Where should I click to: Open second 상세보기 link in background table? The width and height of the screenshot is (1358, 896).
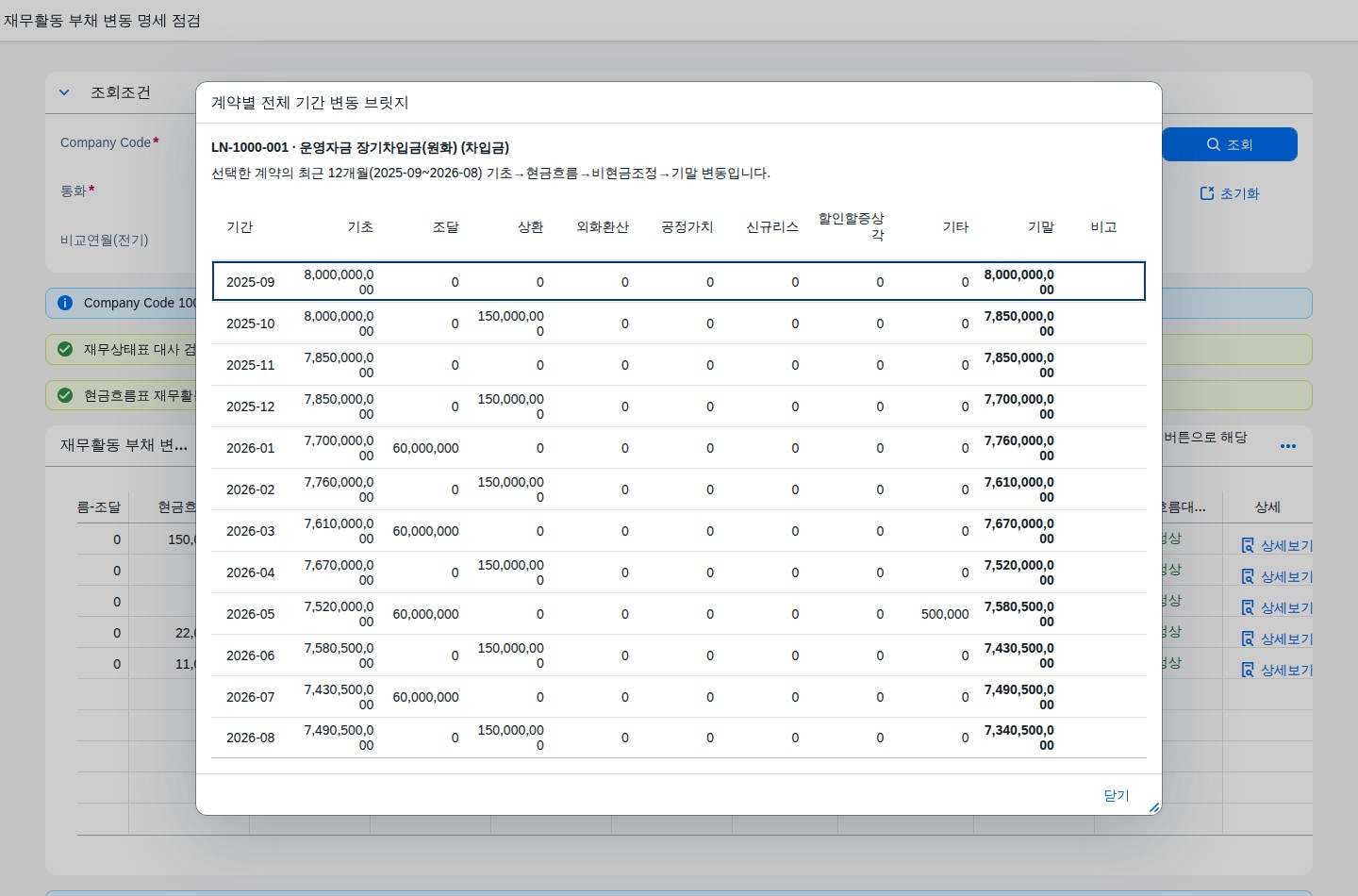[1277, 576]
